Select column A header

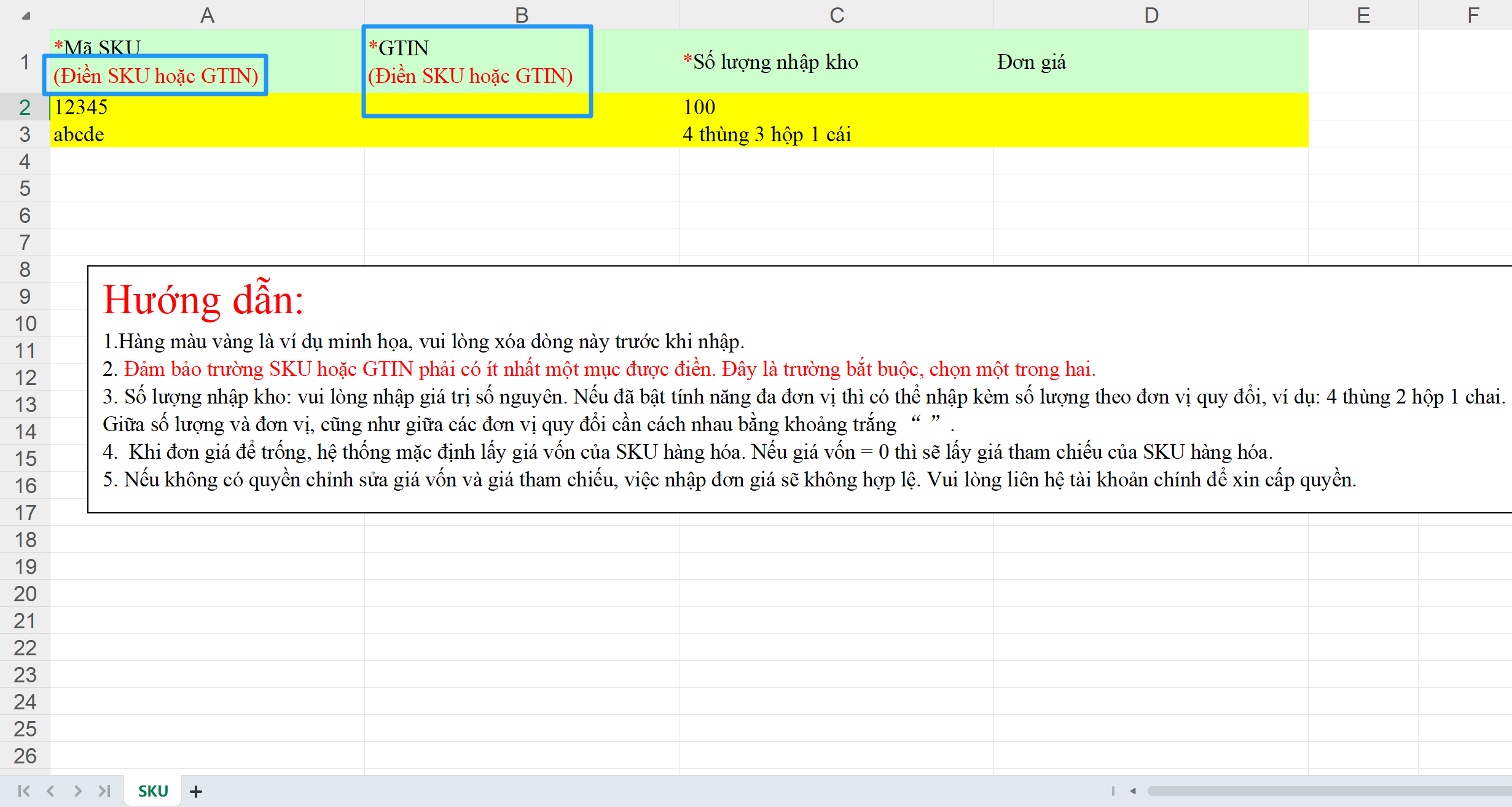207,15
